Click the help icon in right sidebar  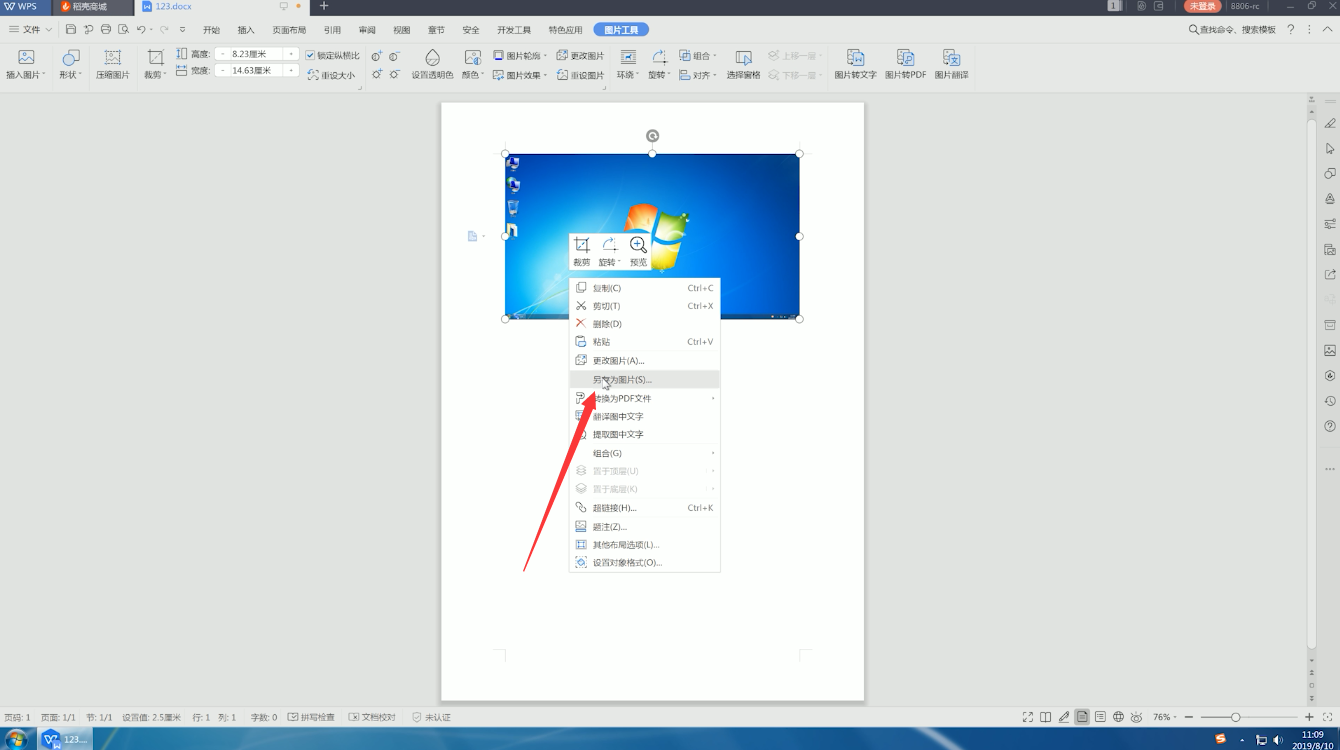[1330, 426]
